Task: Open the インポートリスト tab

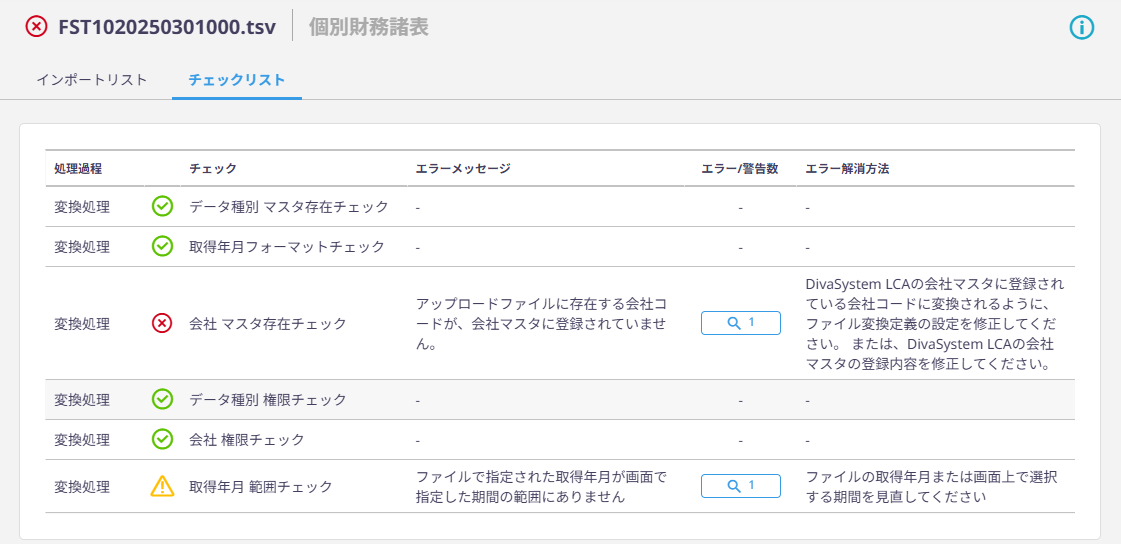Action: [92, 79]
